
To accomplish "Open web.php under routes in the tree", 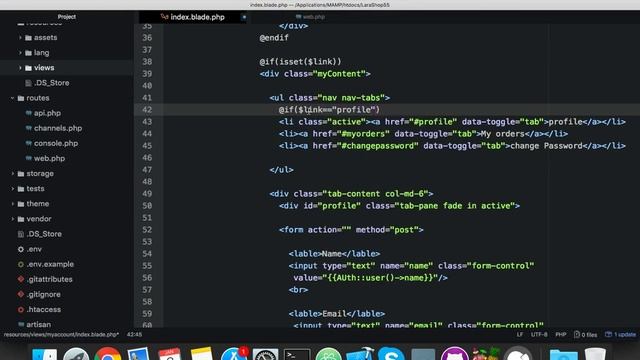I will click(49, 158).
